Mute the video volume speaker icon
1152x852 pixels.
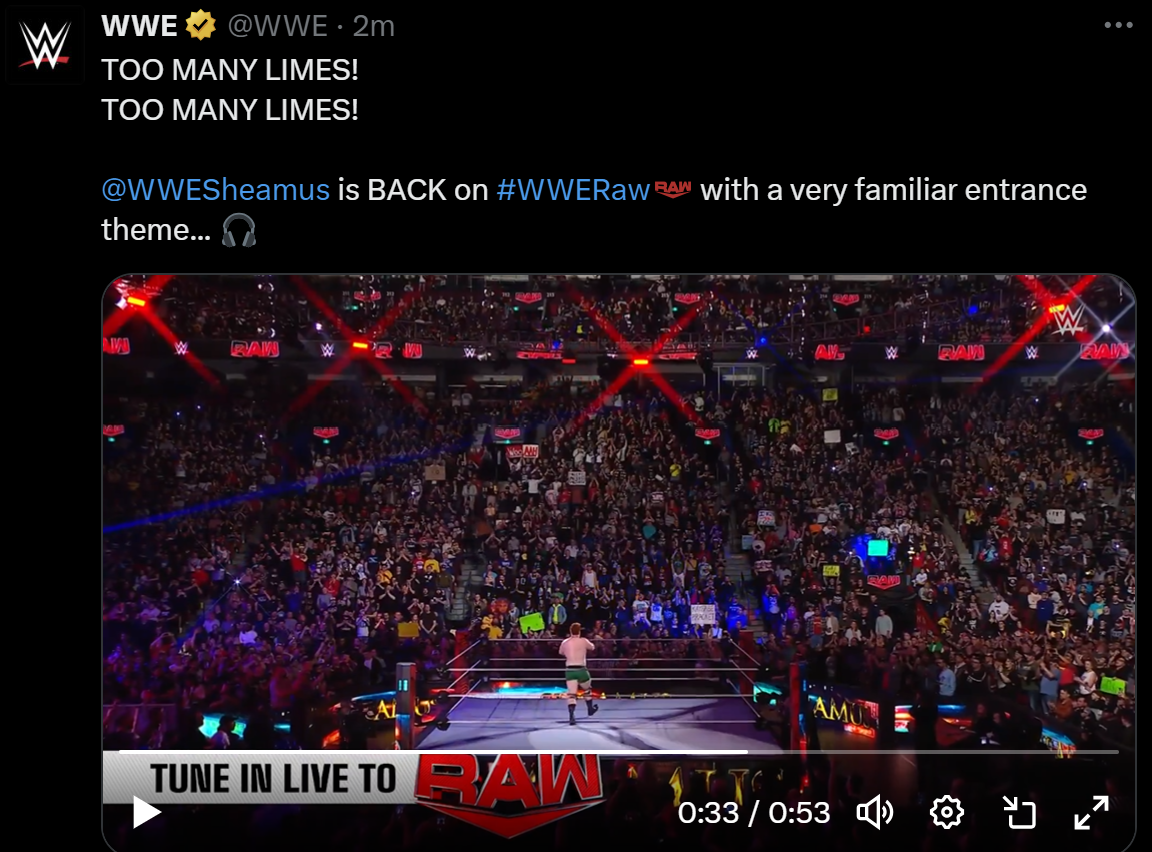click(x=874, y=812)
